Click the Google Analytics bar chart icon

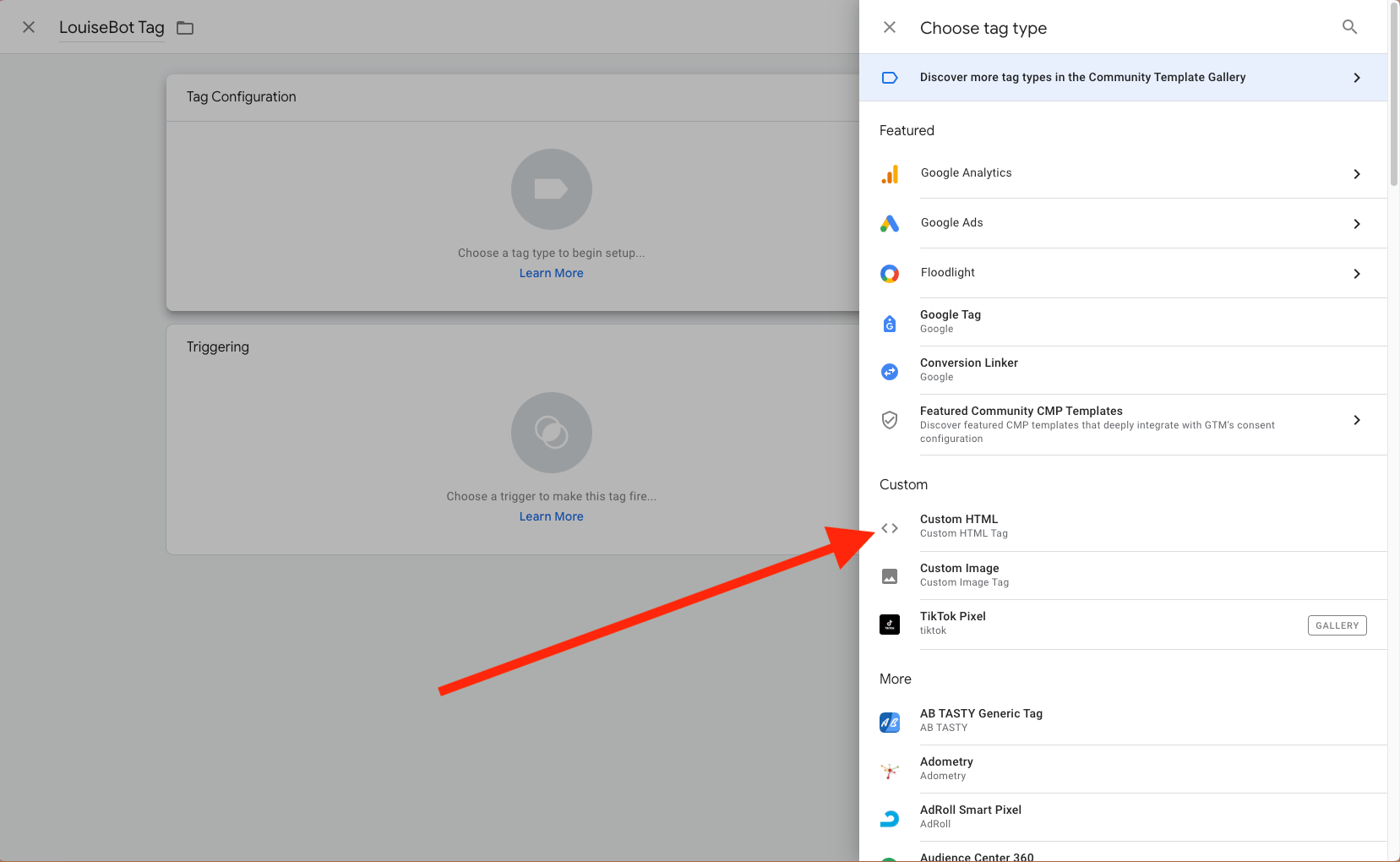click(890, 174)
